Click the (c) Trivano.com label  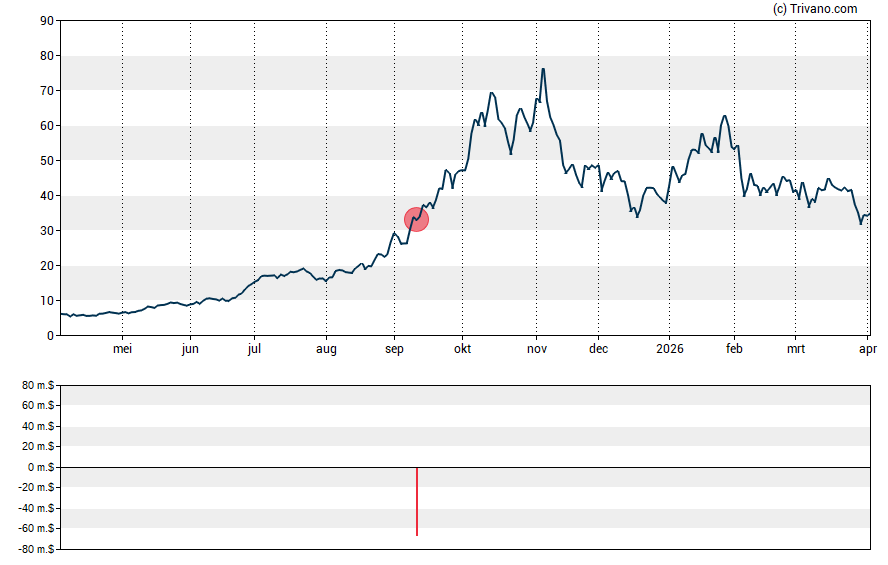click(815, 8)
